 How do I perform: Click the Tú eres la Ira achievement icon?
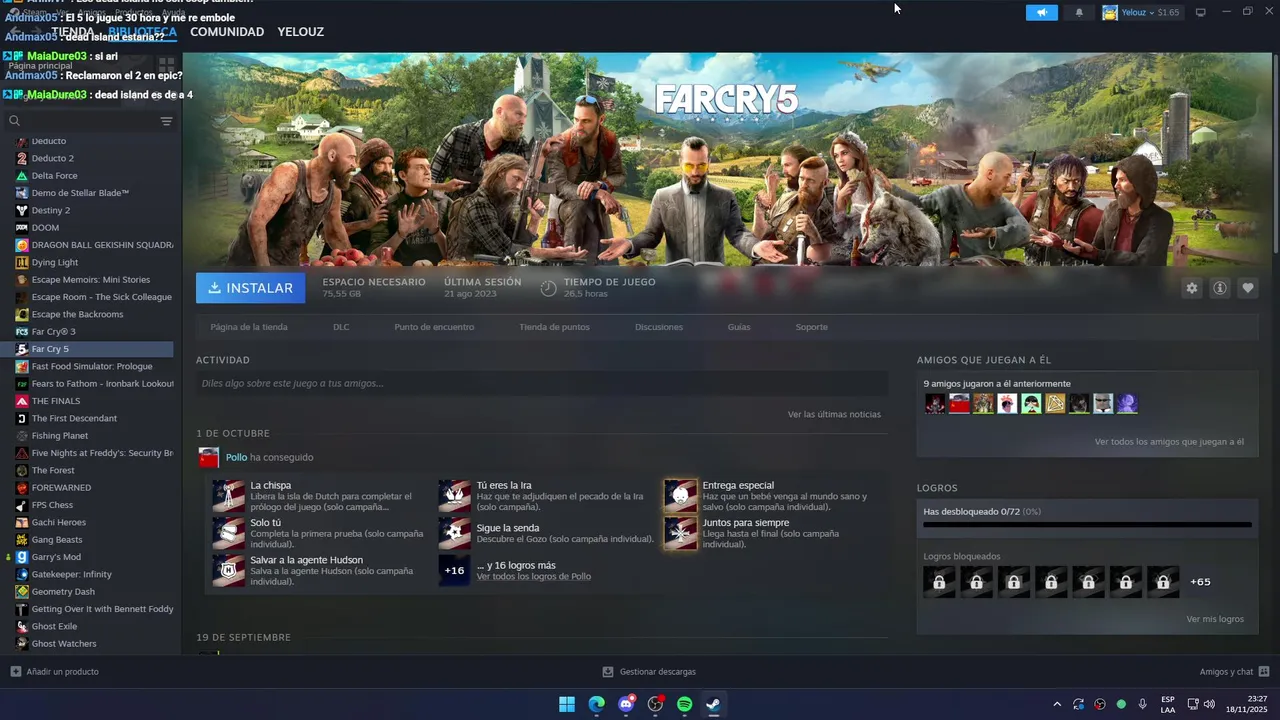coord(454,495)
